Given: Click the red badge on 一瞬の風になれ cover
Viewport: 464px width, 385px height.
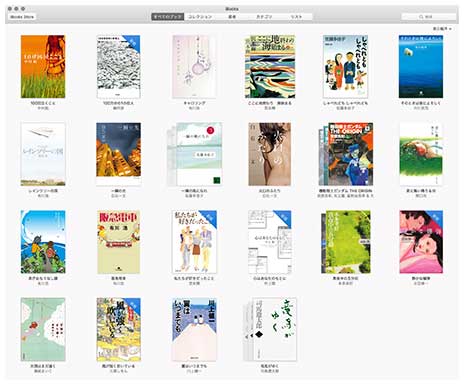Looking at the screenshot, I should [210, 130].
